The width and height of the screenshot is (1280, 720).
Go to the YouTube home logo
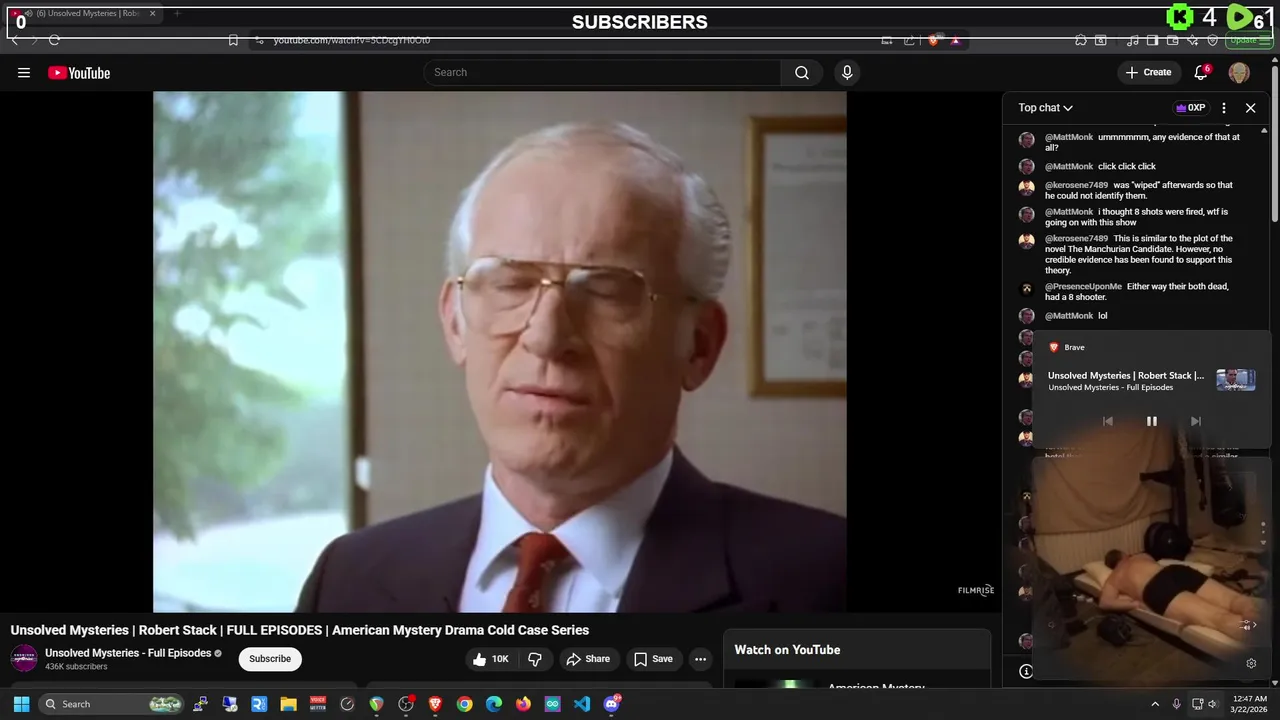[79, 73]
